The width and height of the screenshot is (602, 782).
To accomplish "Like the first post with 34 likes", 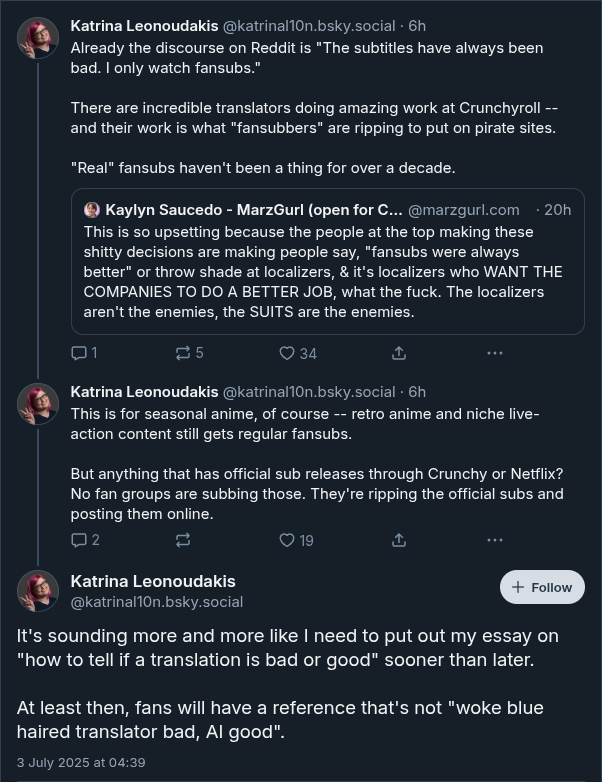I will tap(298, 353).
